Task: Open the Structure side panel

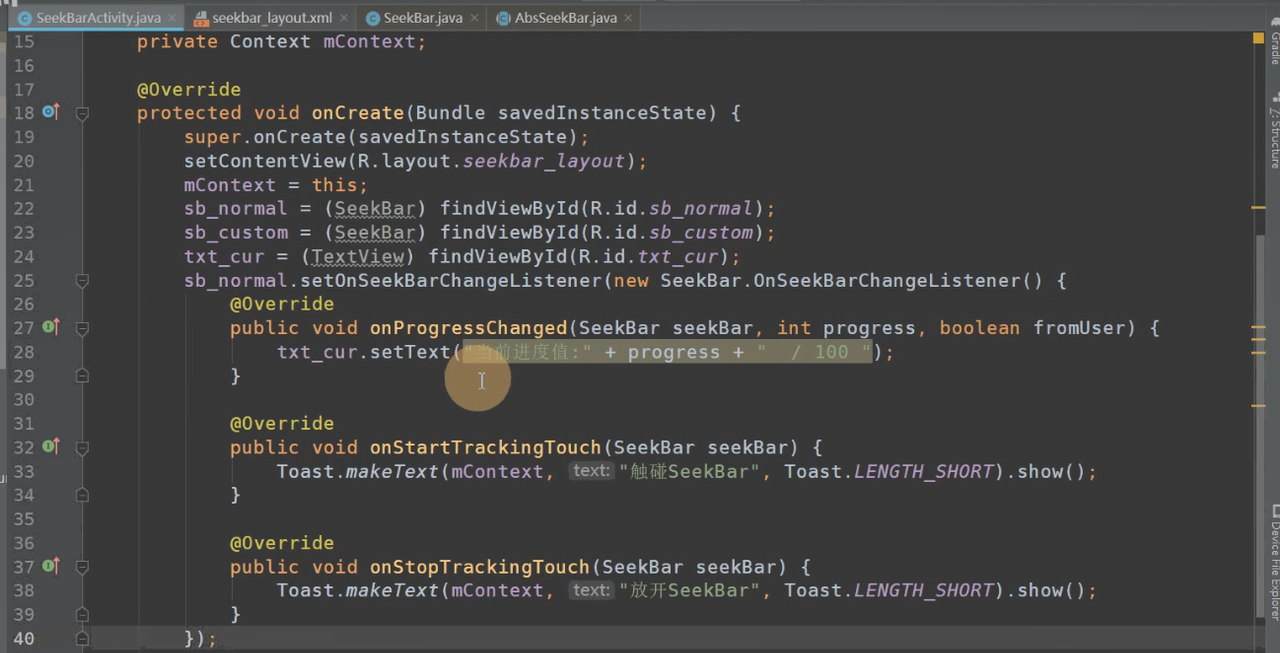Action: tap(1274, 132)
